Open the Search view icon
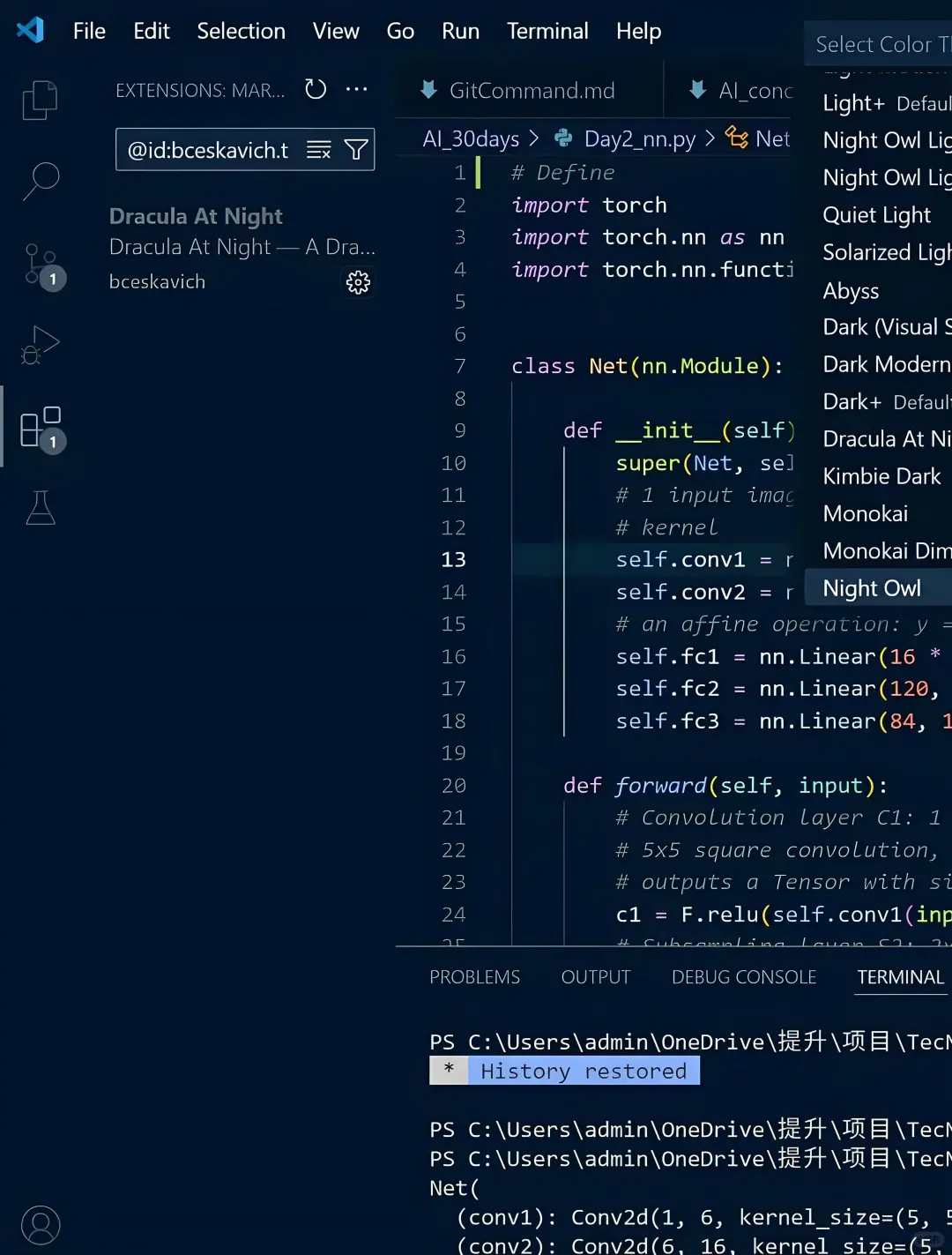 click(40, 181)
